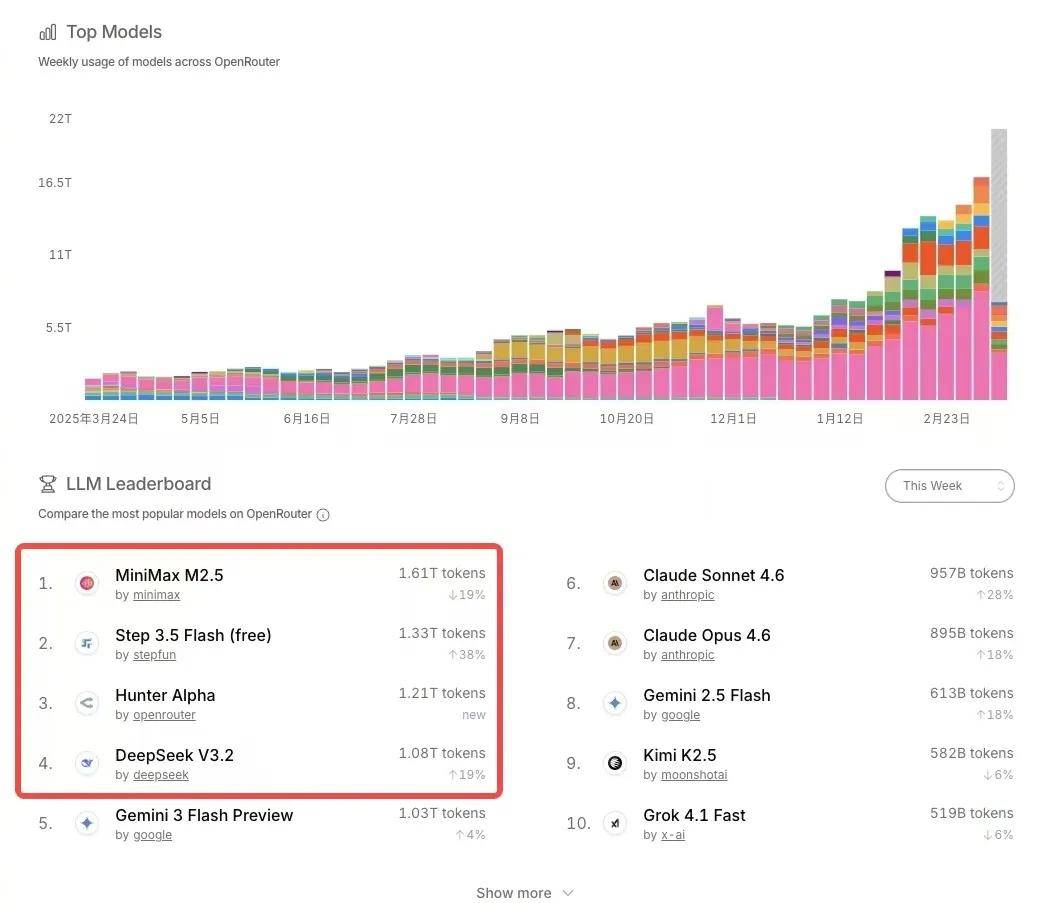Click the 28% increase indicator

click(x=995, y=595)
